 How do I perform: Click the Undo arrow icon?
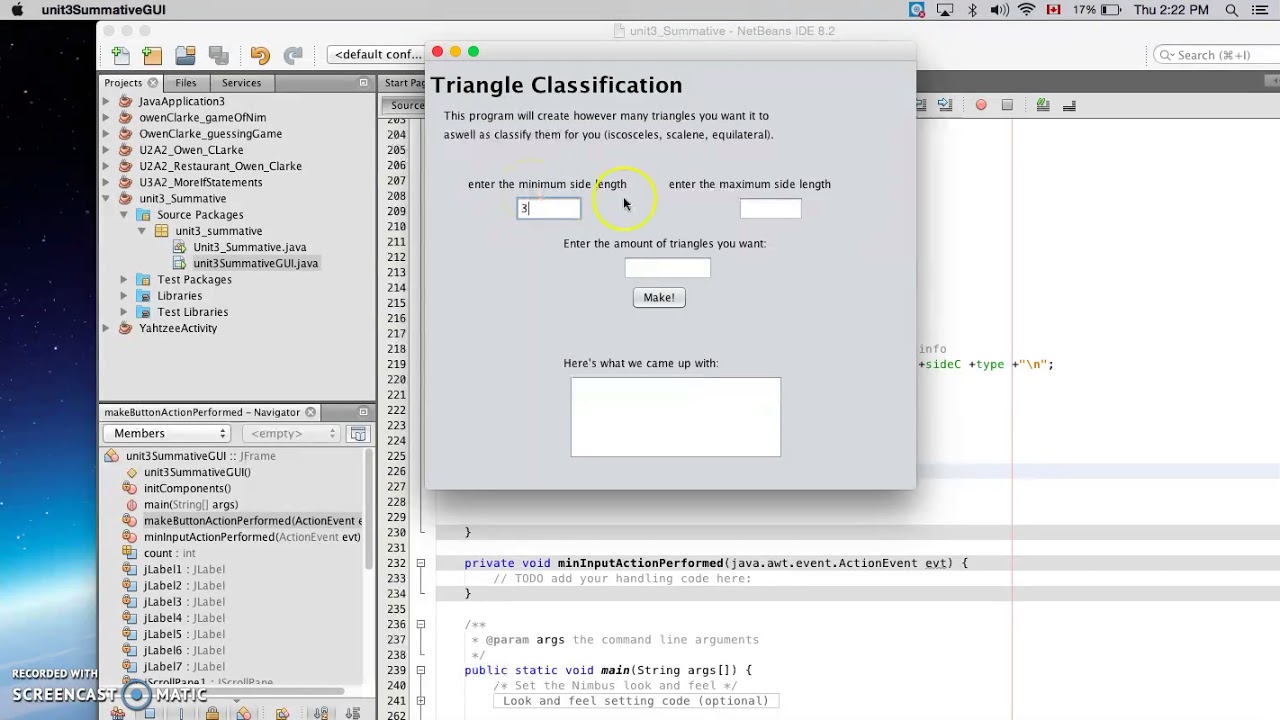click(260, 55)
